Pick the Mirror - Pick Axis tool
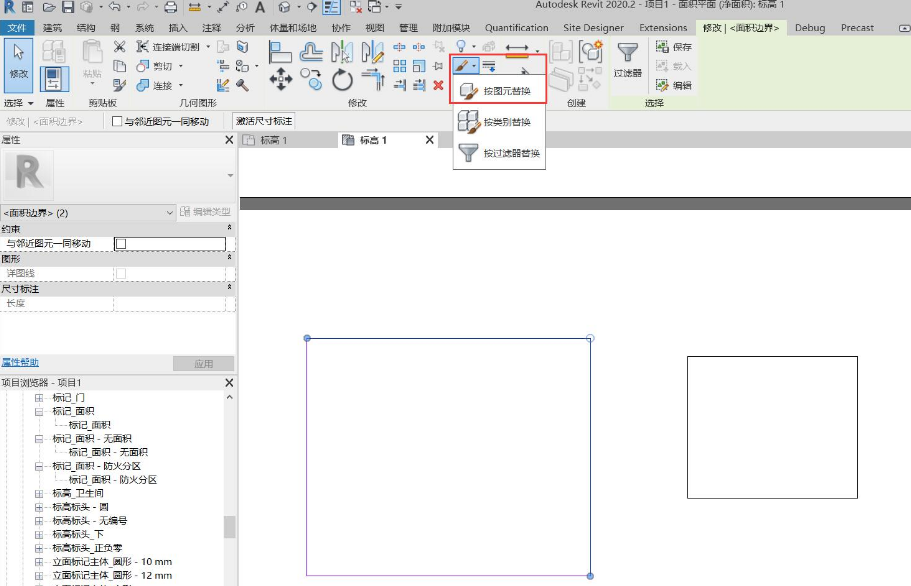This screenshot has height=586, width=911. point(342,52)
